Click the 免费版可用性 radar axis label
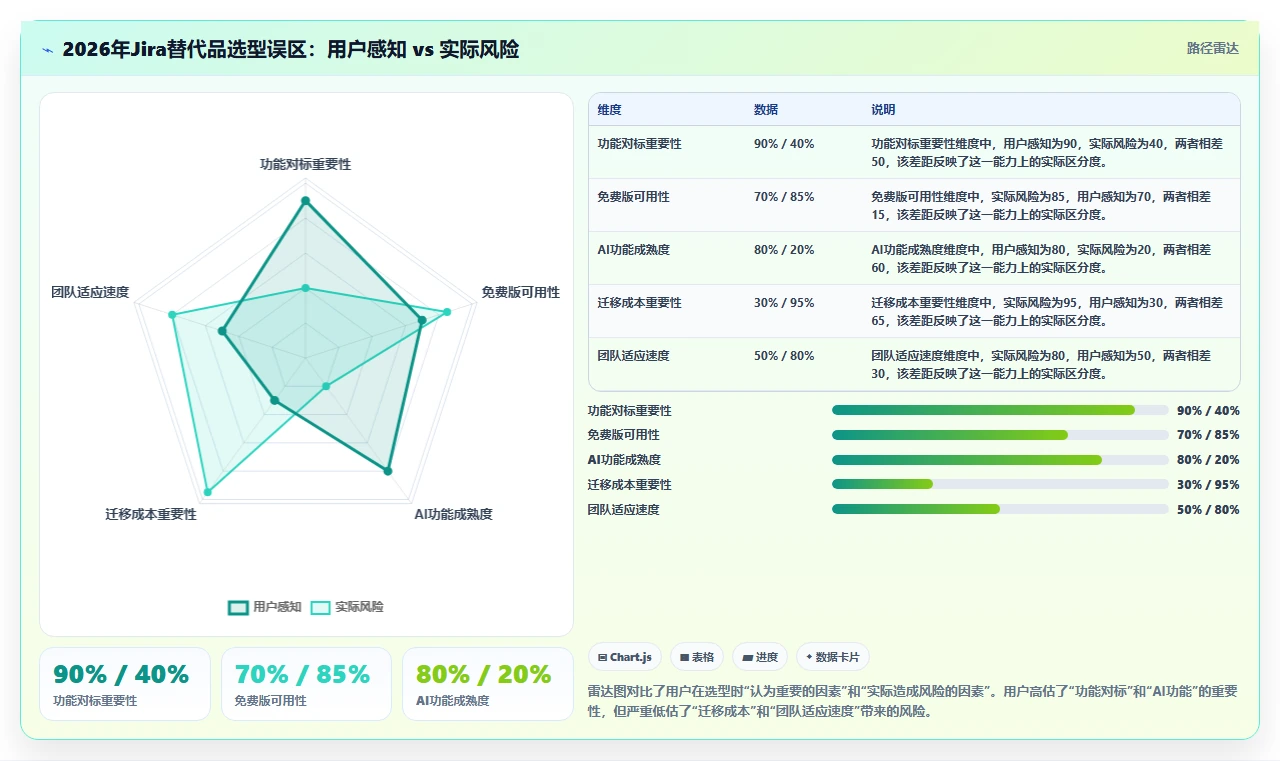Viewport: 1280px width, 761px height. [520, 292]
